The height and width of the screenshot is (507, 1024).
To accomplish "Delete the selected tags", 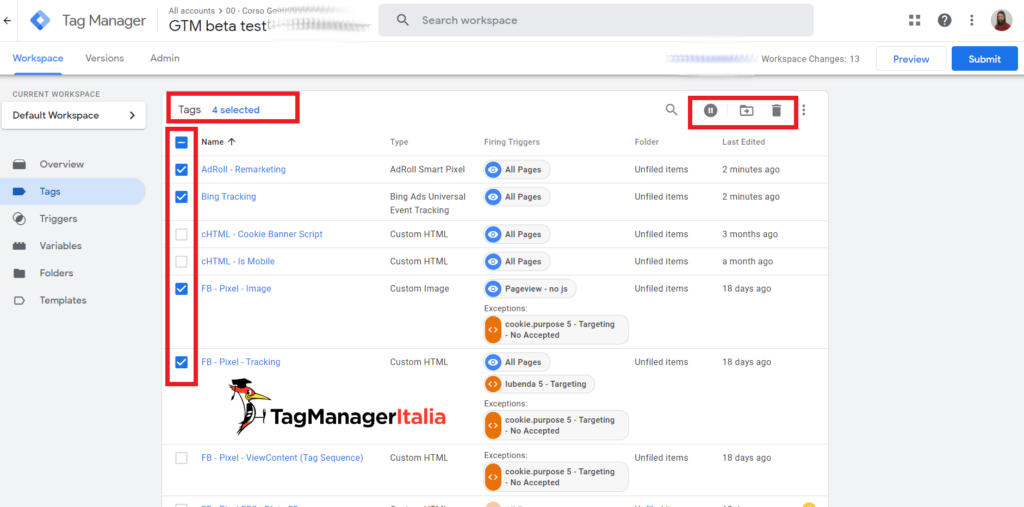I will (x=776, y=110).
